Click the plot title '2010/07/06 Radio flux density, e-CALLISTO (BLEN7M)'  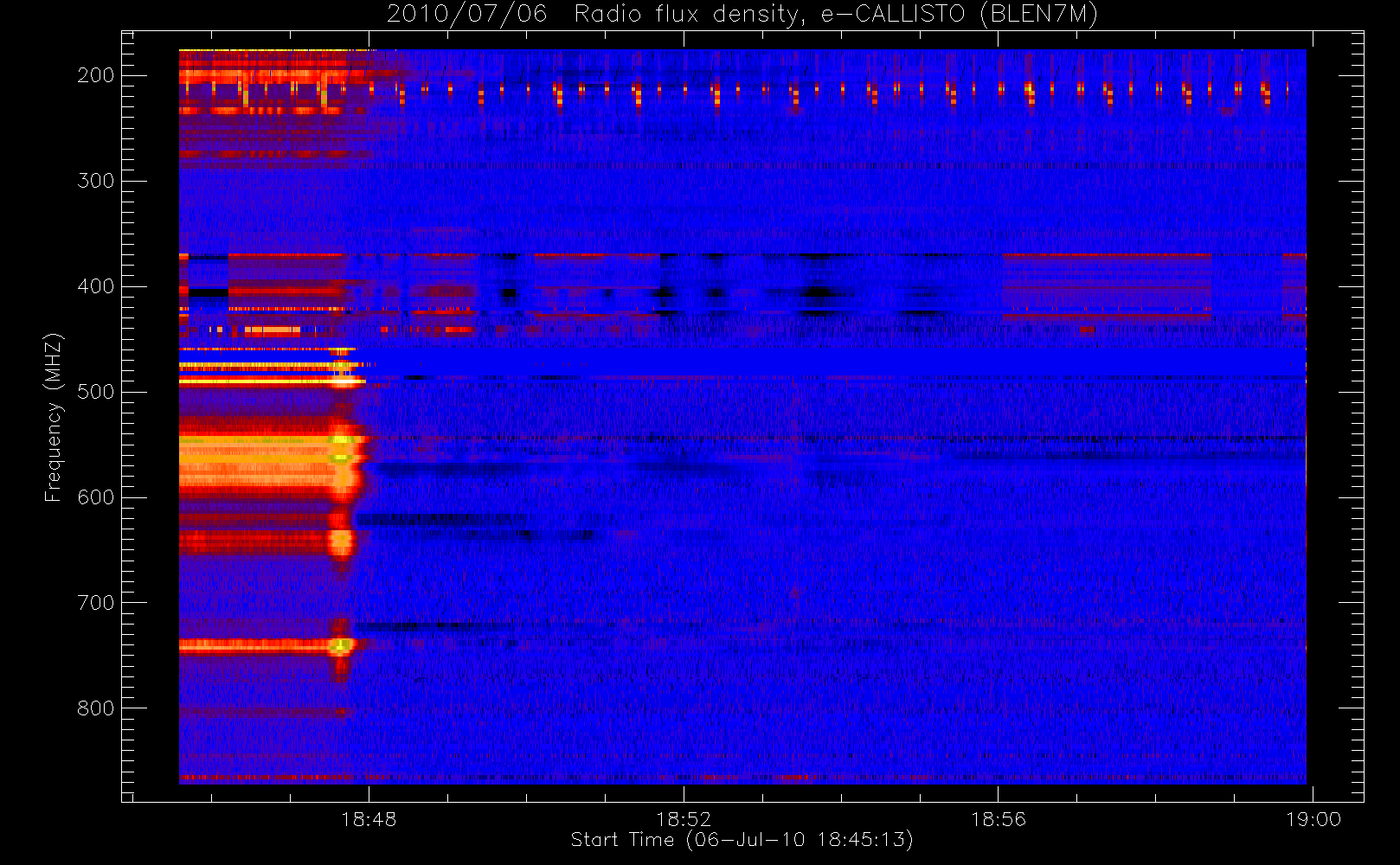(742, 15)
